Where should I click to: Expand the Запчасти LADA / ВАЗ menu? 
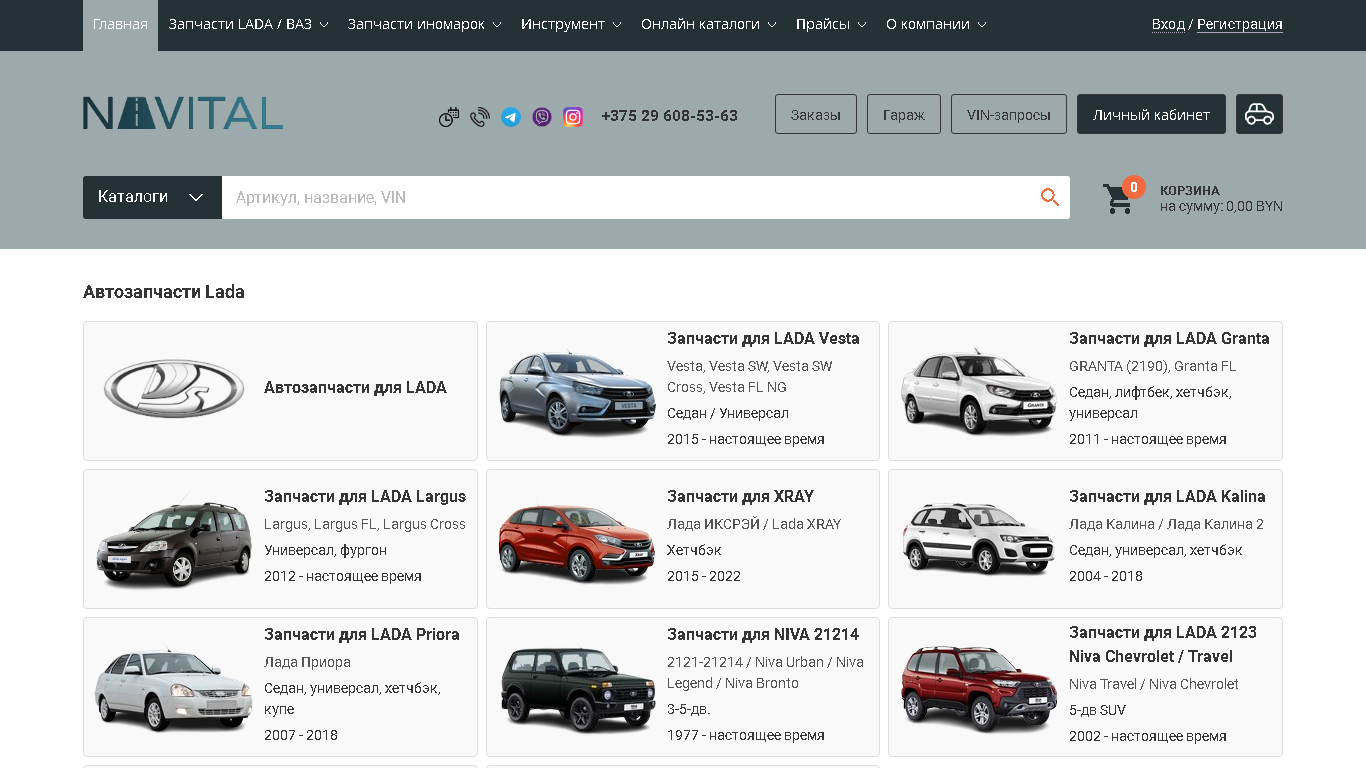[248, 24]
